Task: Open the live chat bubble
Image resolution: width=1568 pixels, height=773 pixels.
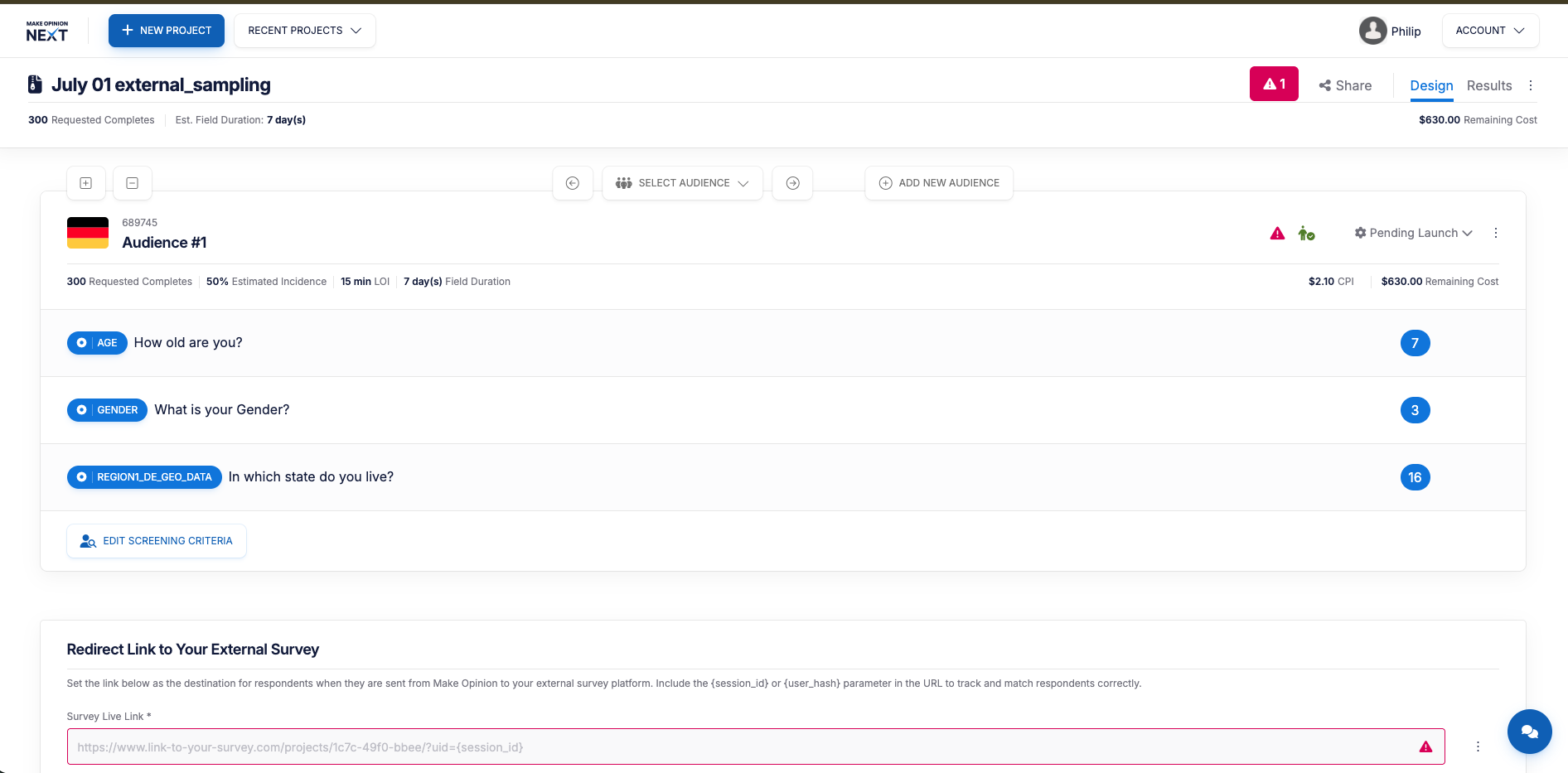Action: (1530, 732)
